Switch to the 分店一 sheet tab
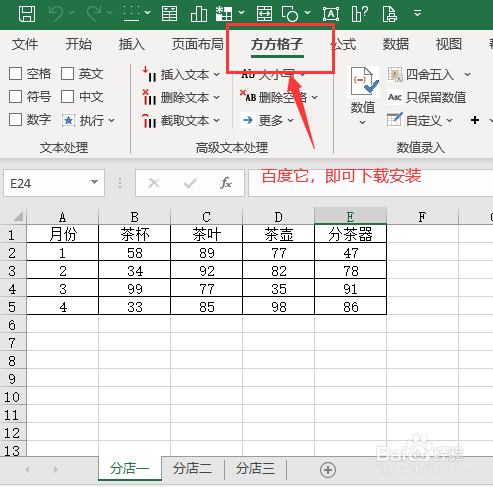This screenshot has height=487, width=493. coord(130,469)
